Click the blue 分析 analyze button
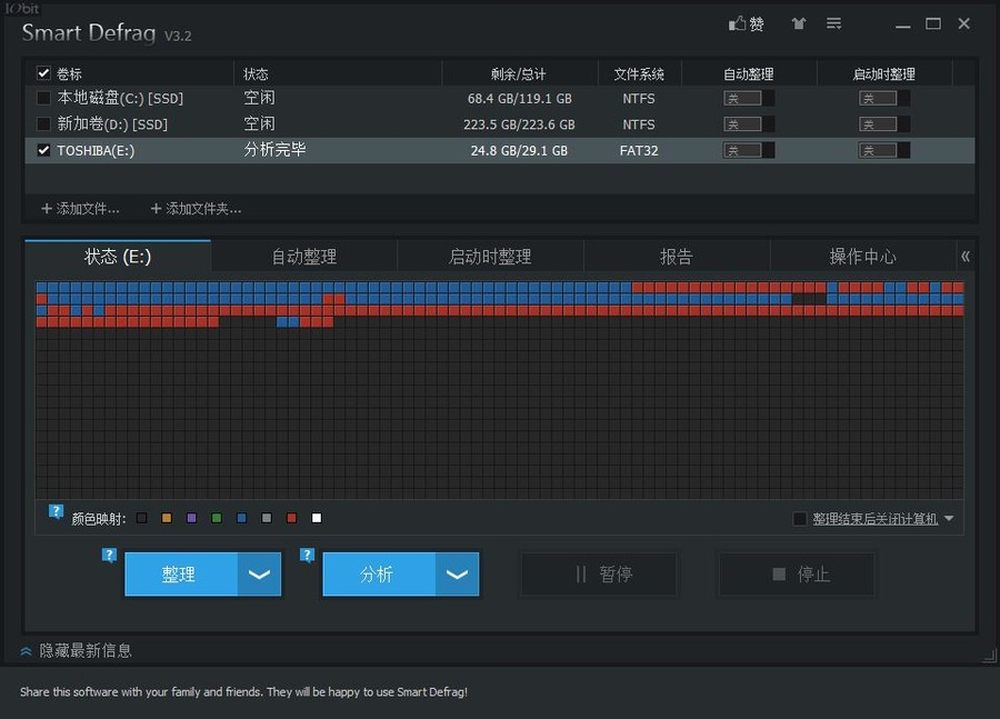Image resolution: width=1000 pixels, height=719 pixels. coord(379,574)
